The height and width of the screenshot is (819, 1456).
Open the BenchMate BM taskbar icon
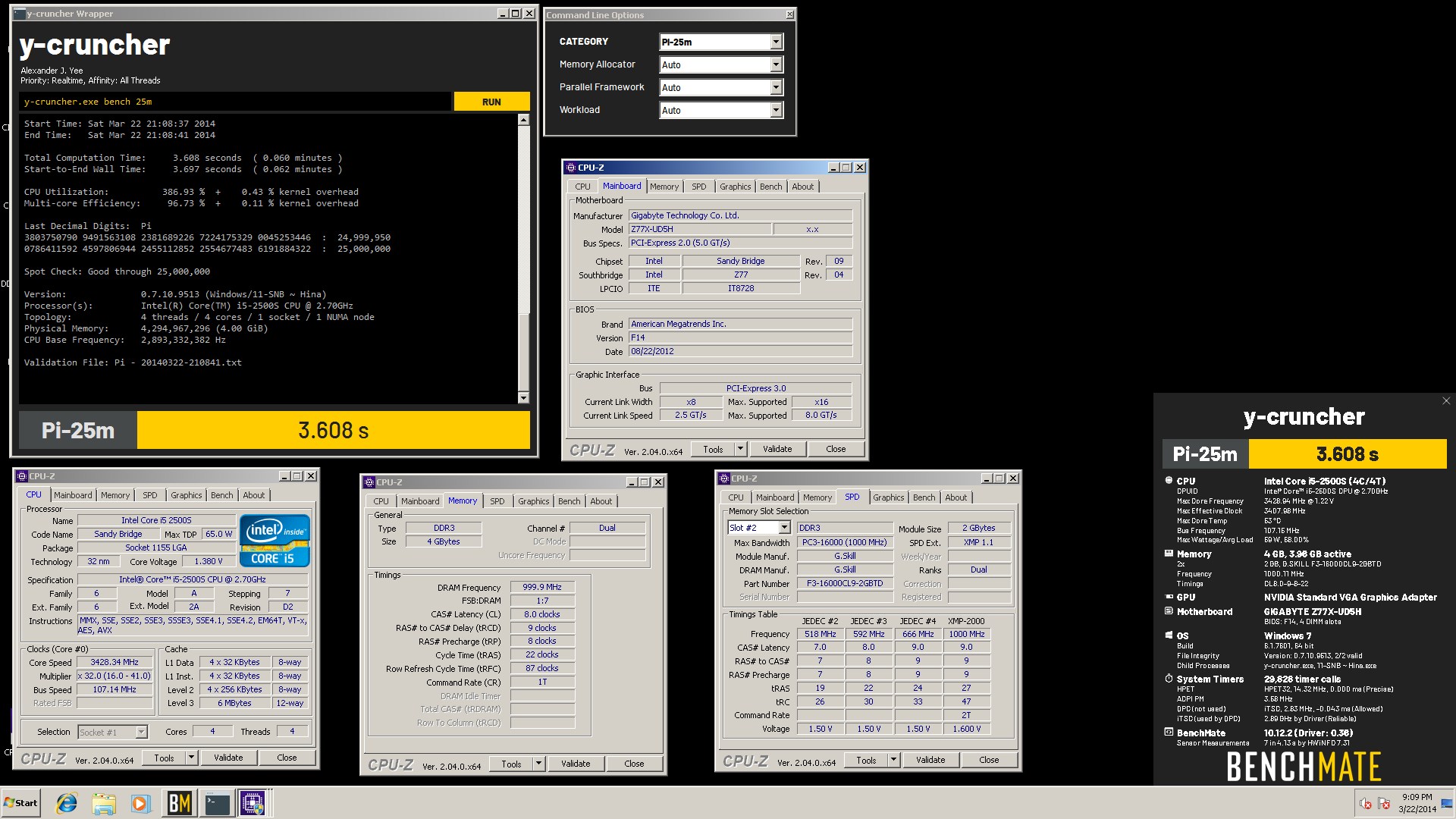(x=179, y=803)
